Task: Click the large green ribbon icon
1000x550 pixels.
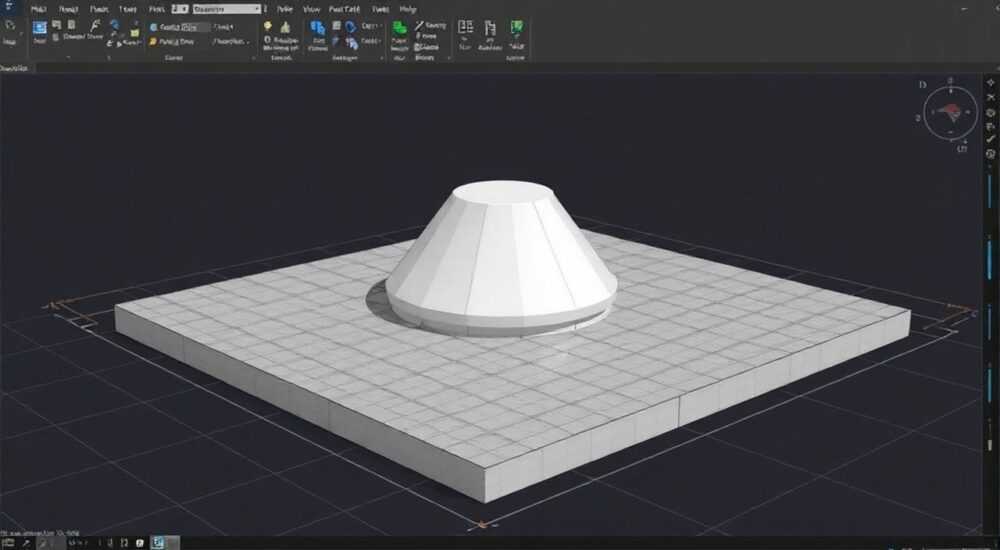Action: point(400,27)
